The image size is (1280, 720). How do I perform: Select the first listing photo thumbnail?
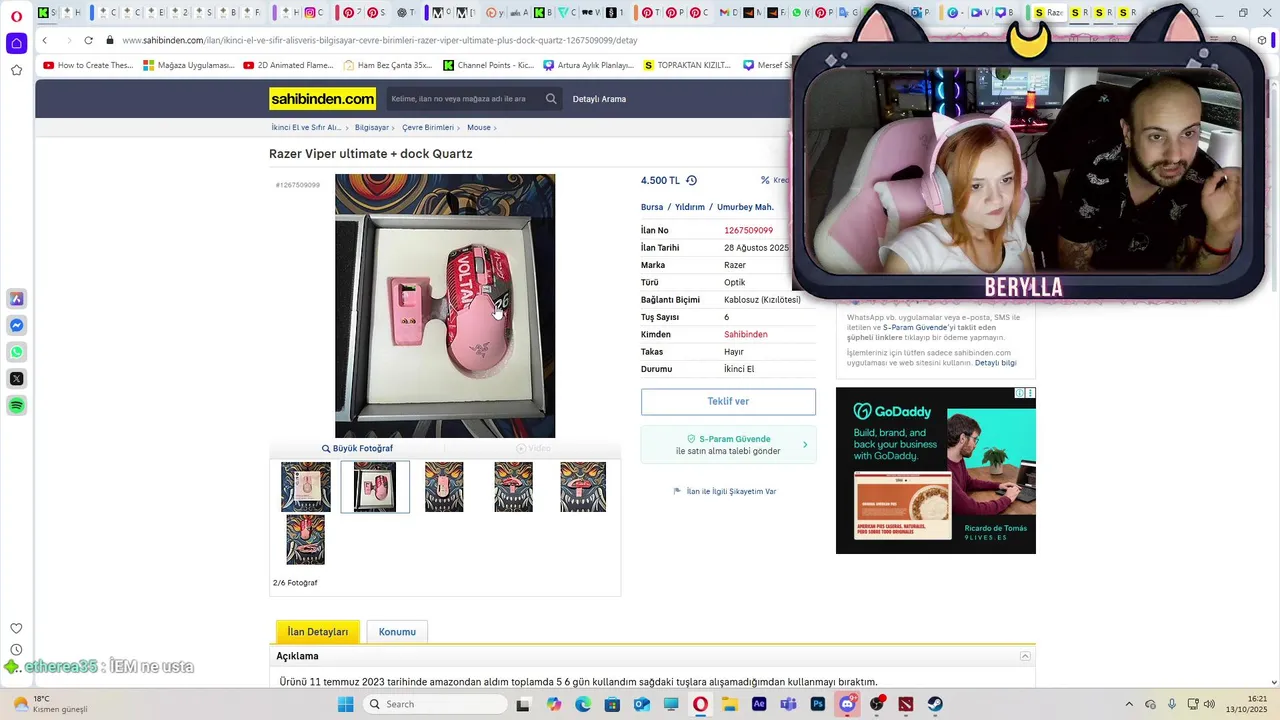click(306, 487)
